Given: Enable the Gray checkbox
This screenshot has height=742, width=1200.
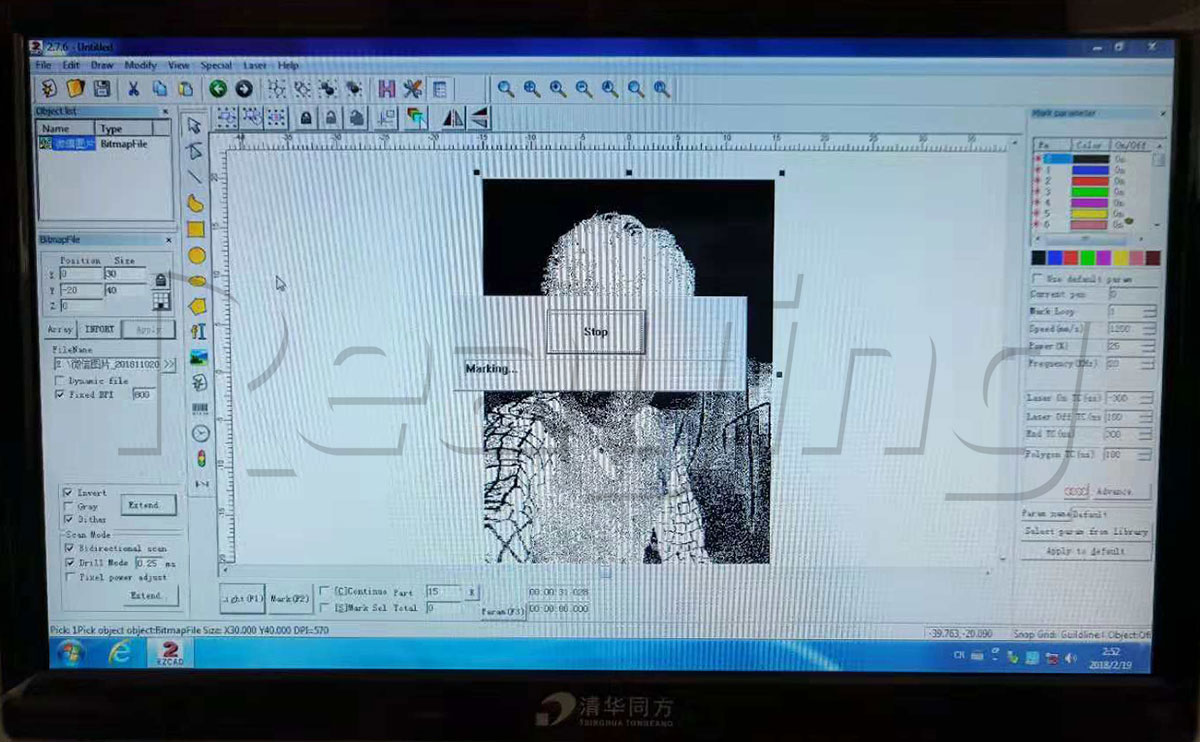Looking at the screenshot, I should (x=68, y=507).
